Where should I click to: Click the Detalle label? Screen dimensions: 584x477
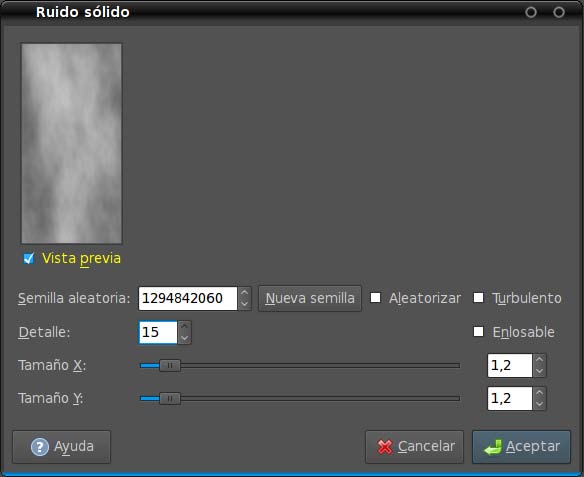pos(44,332)
